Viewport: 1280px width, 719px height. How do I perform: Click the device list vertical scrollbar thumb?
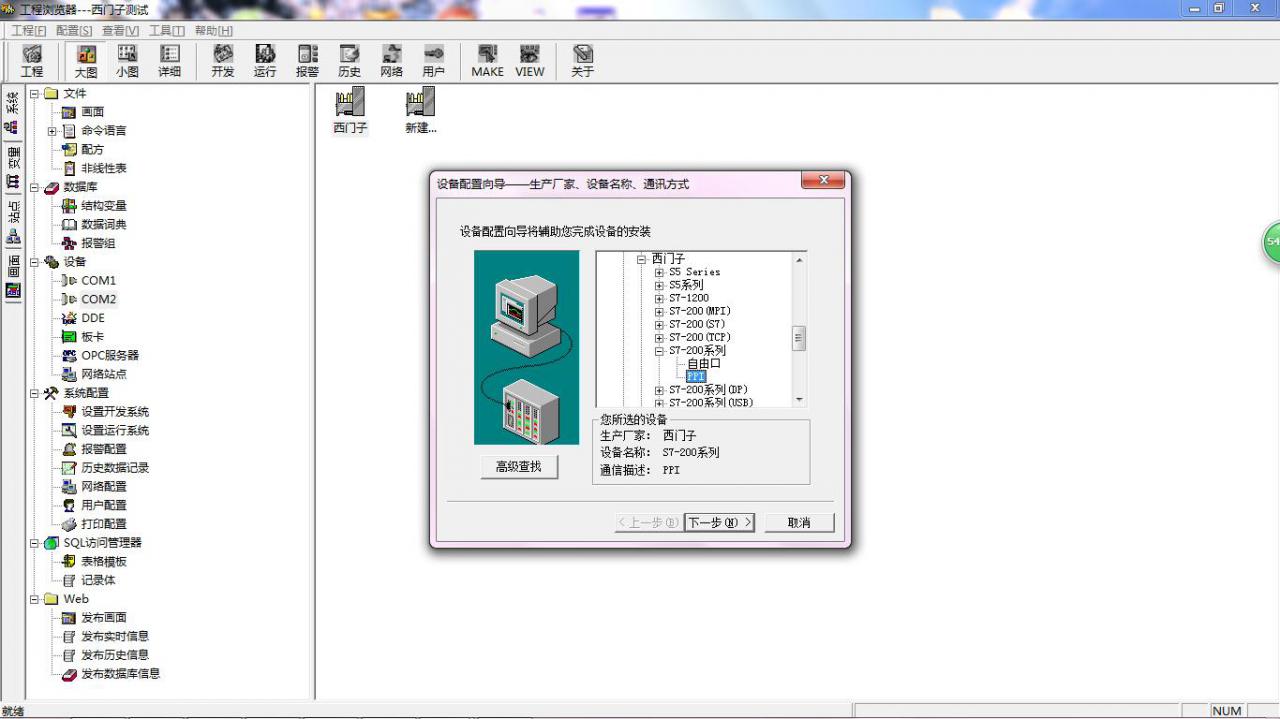pyautogui.click(x=799, y=338)
